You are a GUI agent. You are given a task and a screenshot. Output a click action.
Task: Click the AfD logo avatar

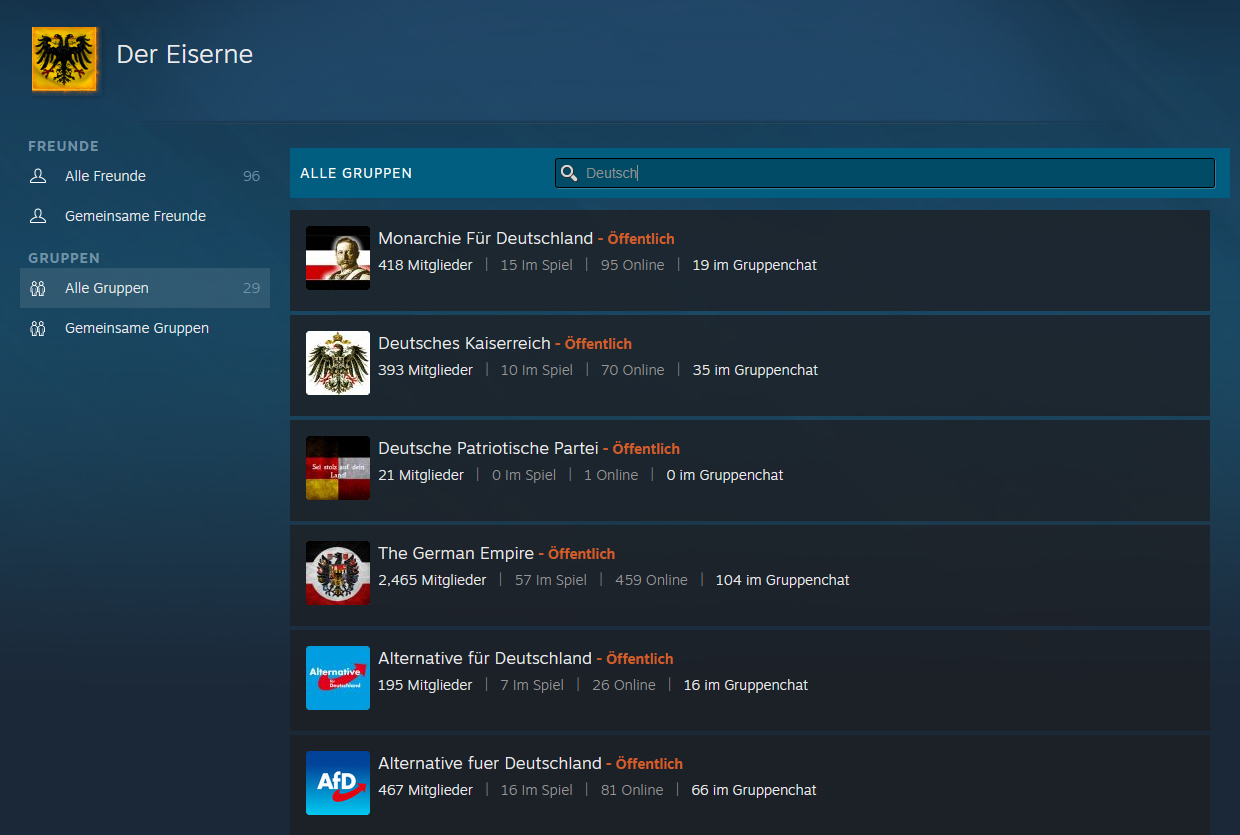[338, 783]
